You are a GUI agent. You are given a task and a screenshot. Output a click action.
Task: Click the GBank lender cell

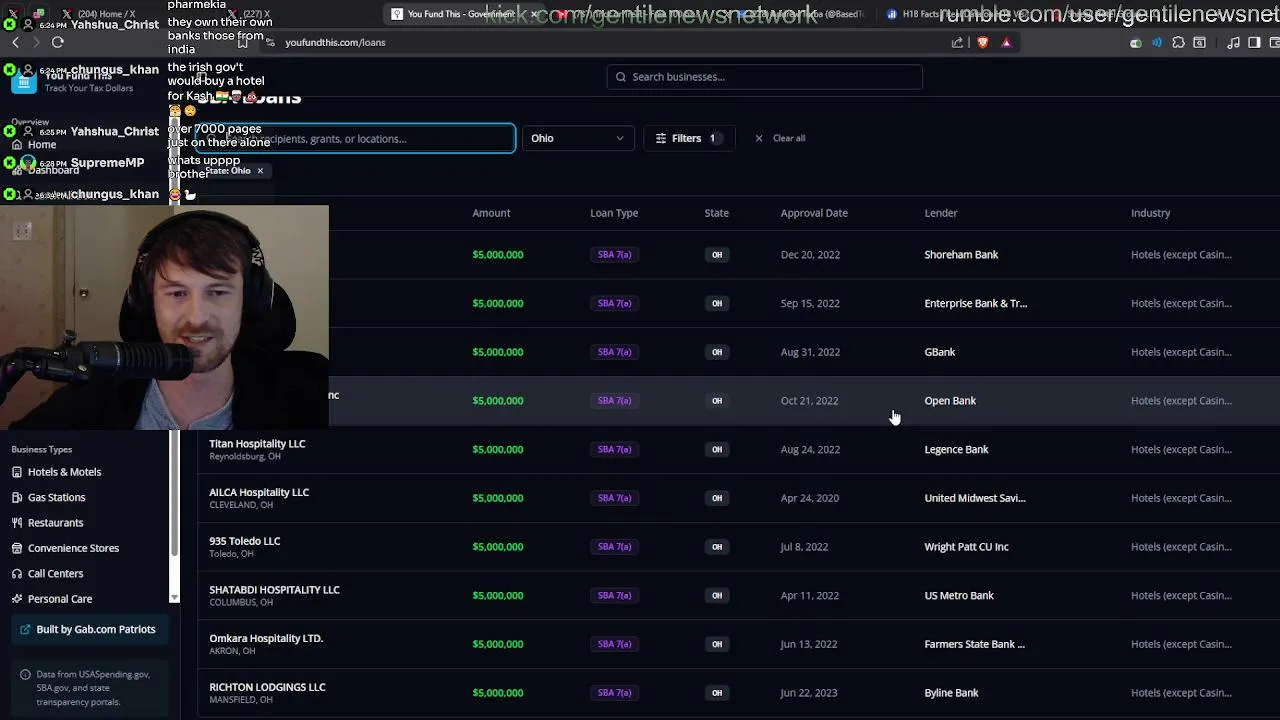[x=940, y=352]
